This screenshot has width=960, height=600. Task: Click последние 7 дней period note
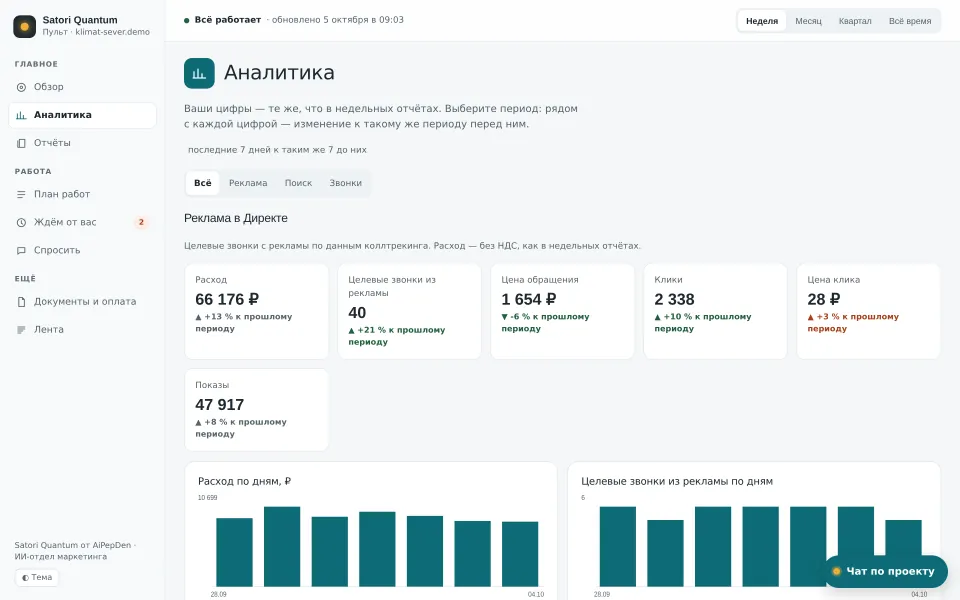point(277,149)
